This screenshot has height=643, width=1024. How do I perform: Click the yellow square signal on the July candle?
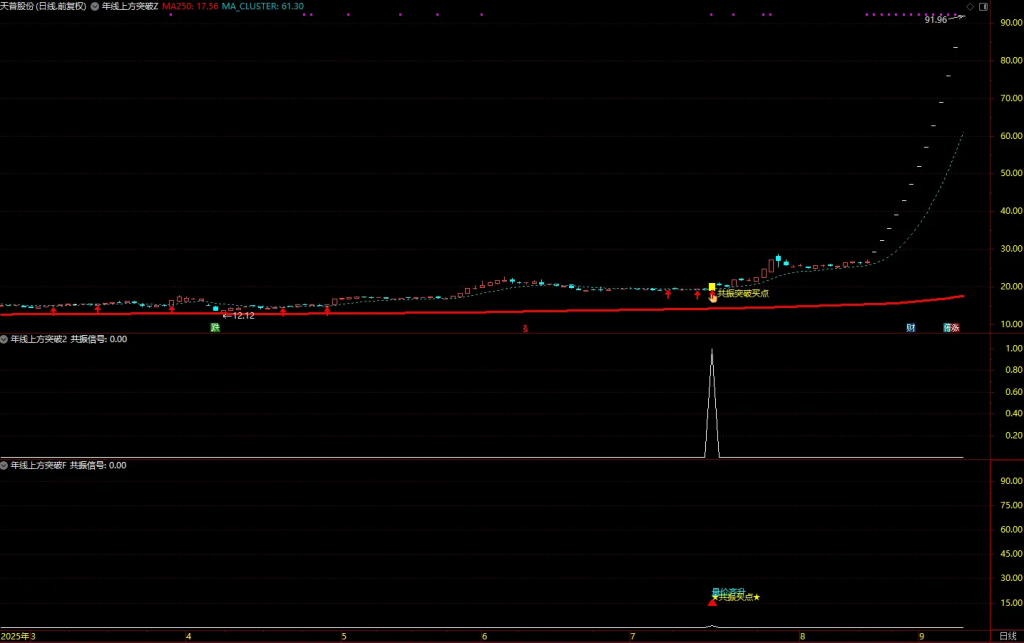(x=712, y=286)
